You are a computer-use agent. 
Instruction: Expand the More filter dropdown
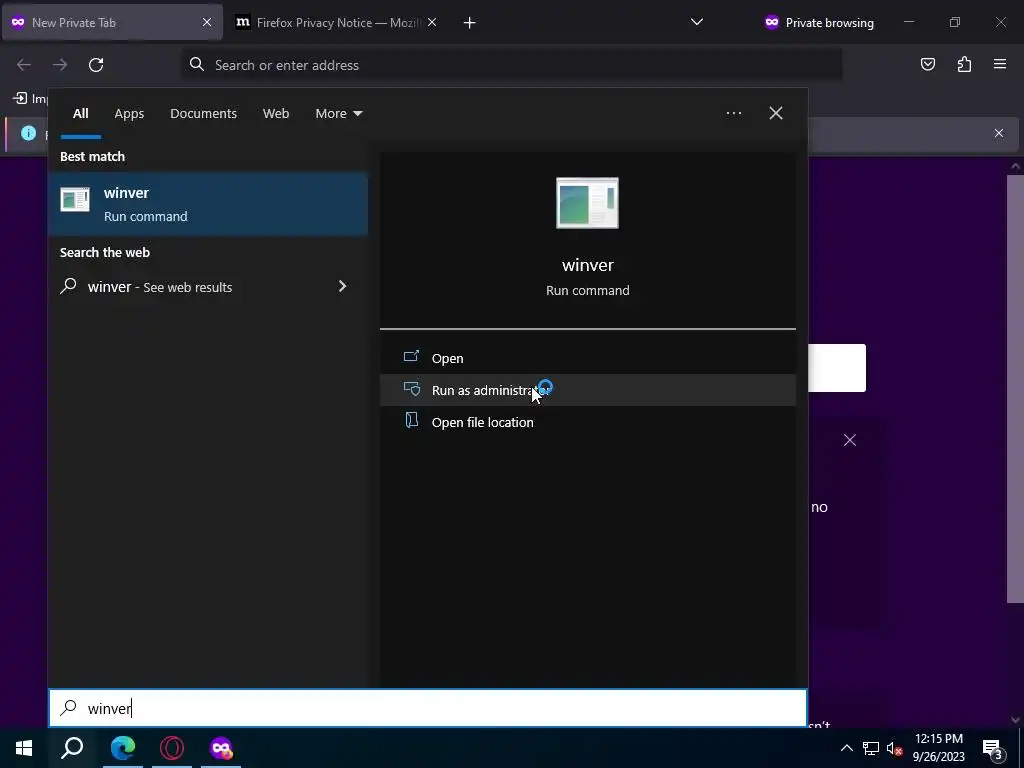[x=338, y=114]
